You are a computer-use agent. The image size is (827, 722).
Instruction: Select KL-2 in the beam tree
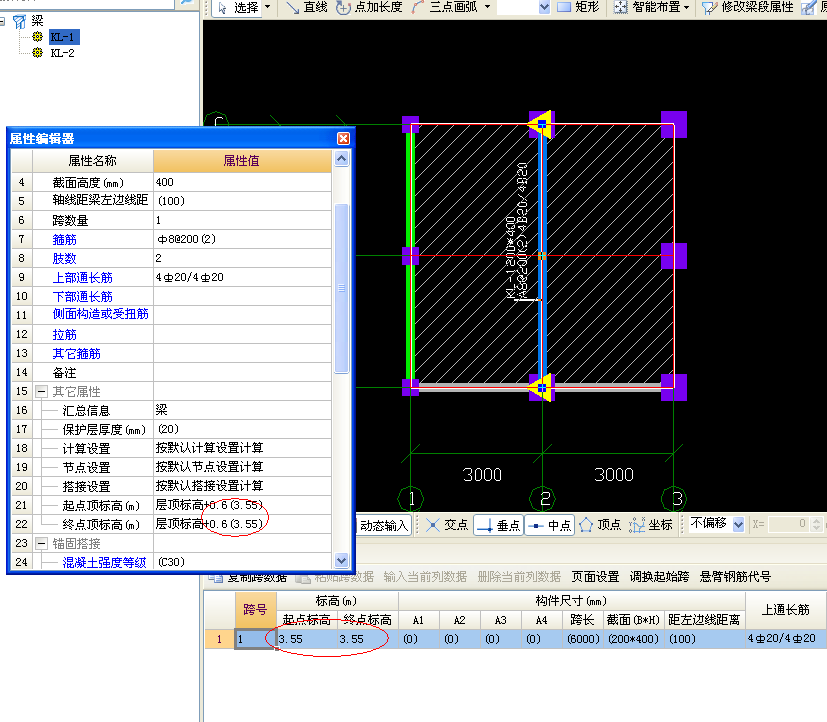pyautogui.click(x=62, y=53)
